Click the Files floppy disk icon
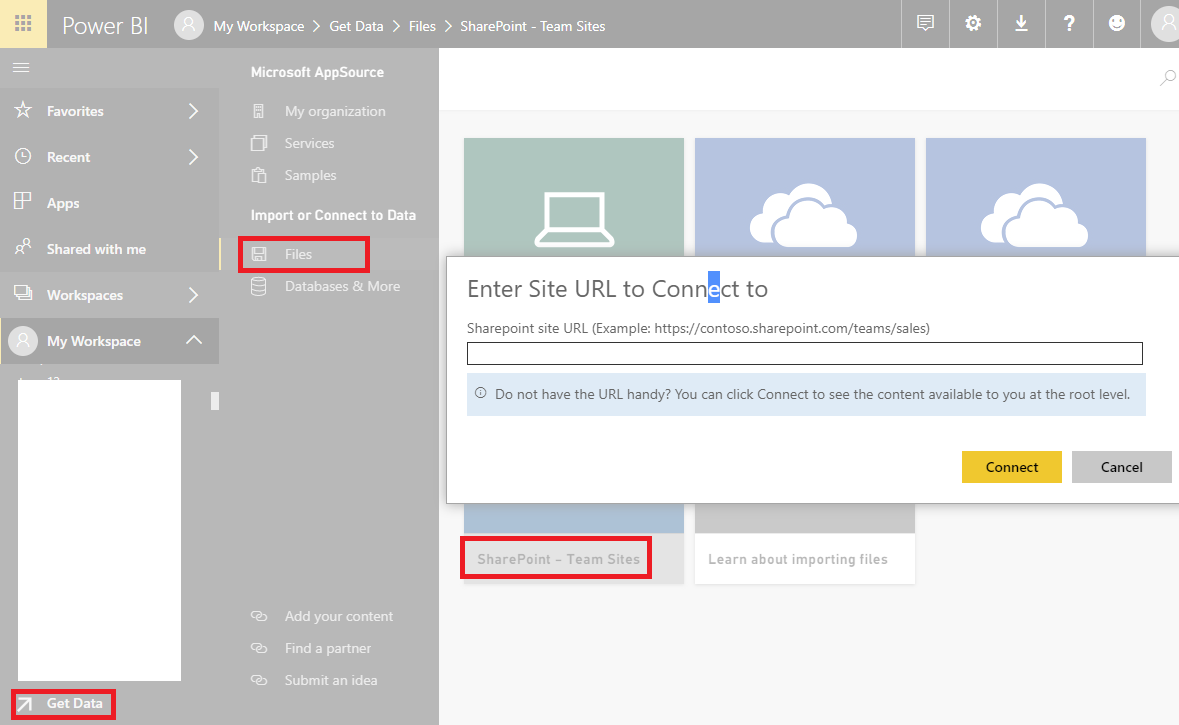Screen dimensions: 1179x725 tap(259, 254)
